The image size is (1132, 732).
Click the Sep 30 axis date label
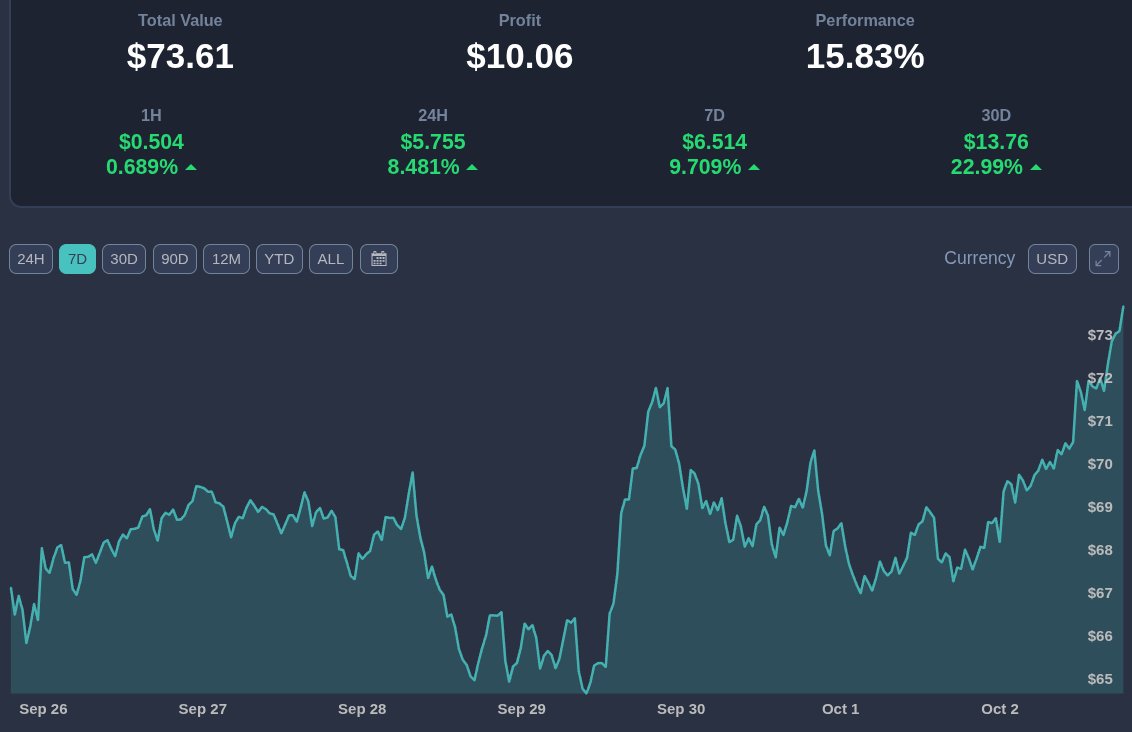(x=682, y=709)
